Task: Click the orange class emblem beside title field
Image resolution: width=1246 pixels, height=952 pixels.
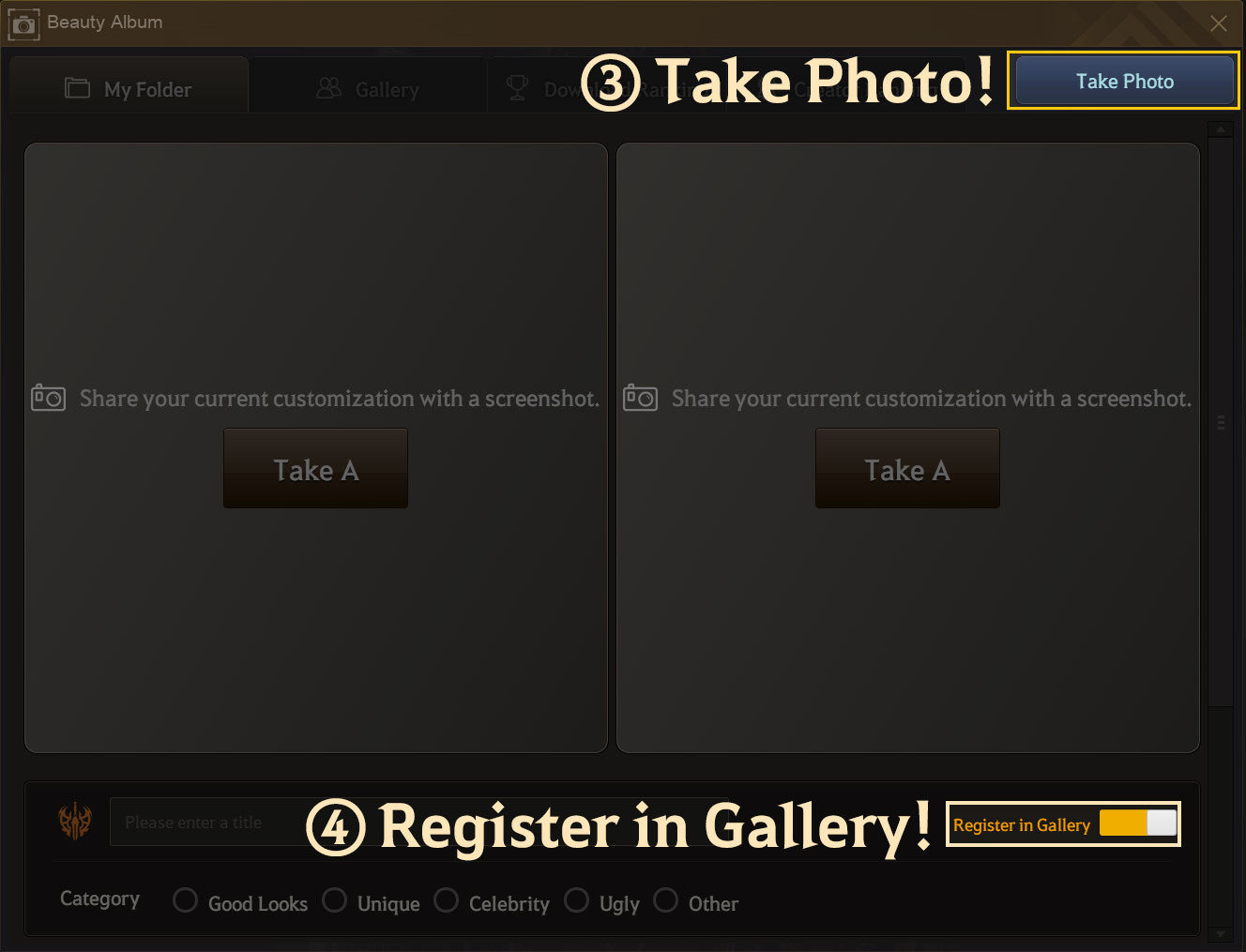Action: tap(75, 822)
